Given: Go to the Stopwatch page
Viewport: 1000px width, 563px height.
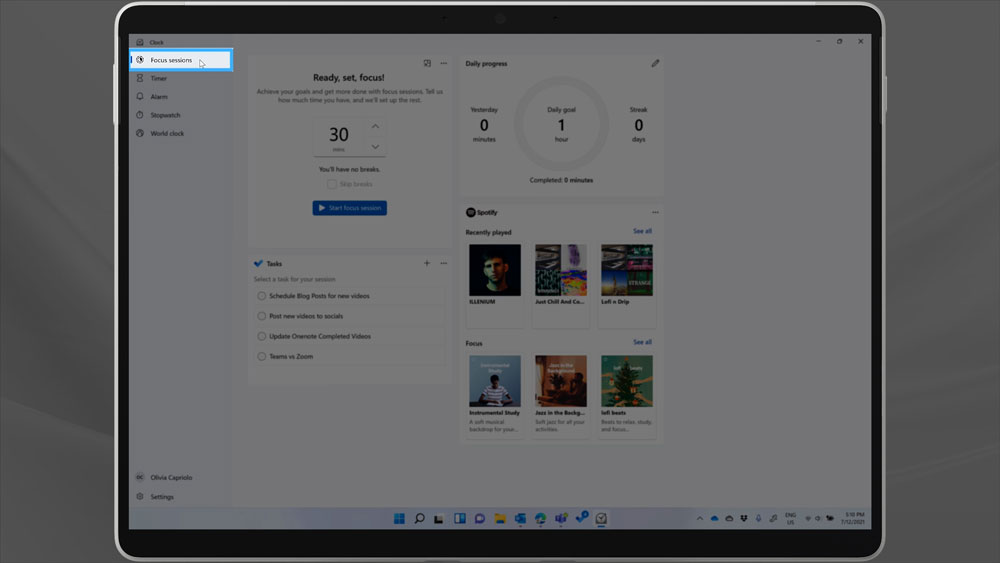Looking at the screenshot, I should coord(164,115).
